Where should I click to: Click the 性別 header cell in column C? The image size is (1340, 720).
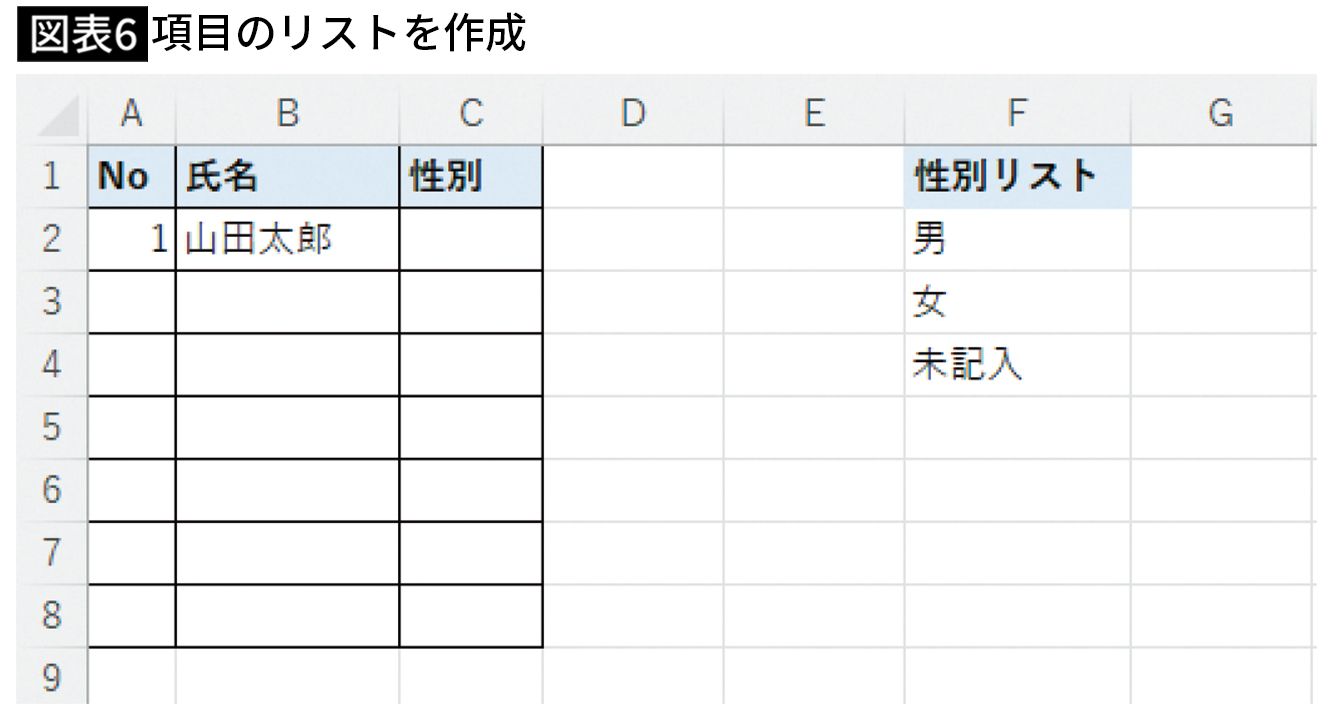471,178
